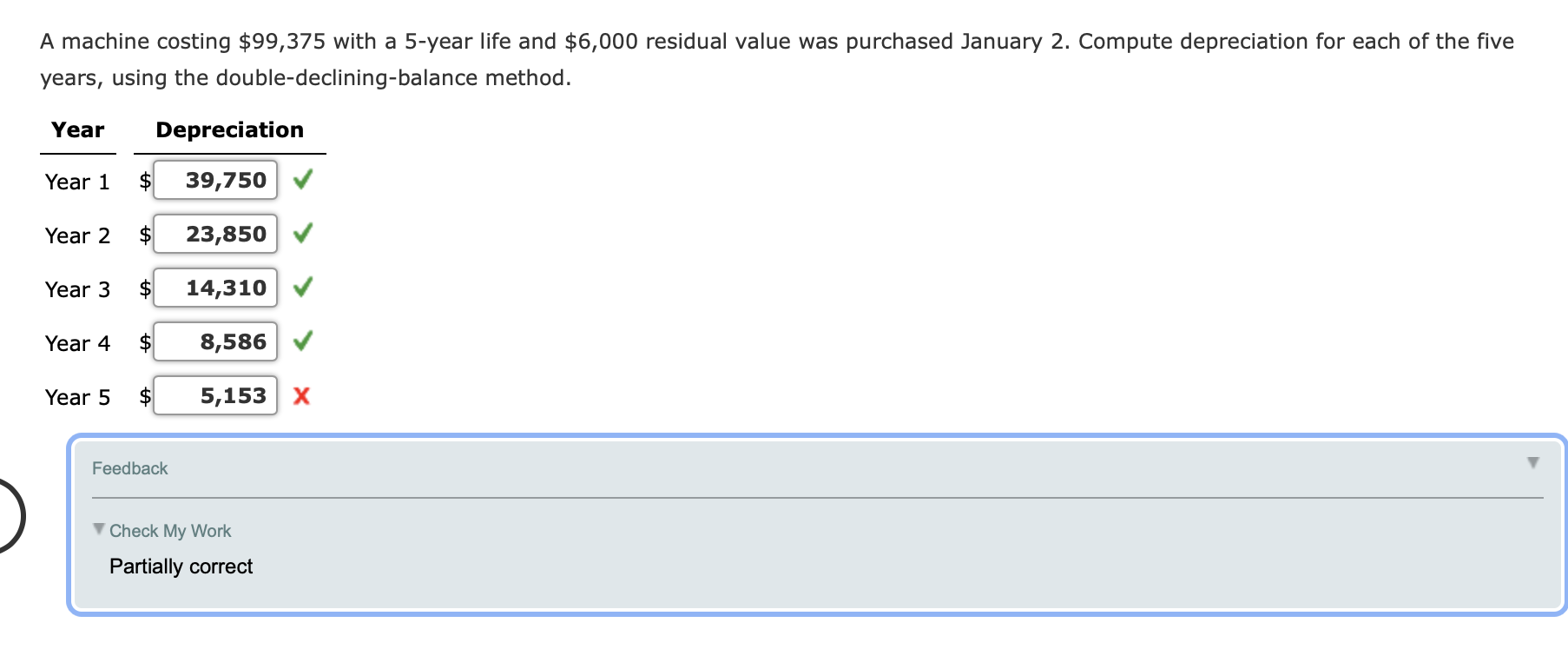The height and width of the screenshot is (669, 1568).
Task: Click the green checkmark beside Year 4
Action: pyautogui.click(x=303, y=341)
